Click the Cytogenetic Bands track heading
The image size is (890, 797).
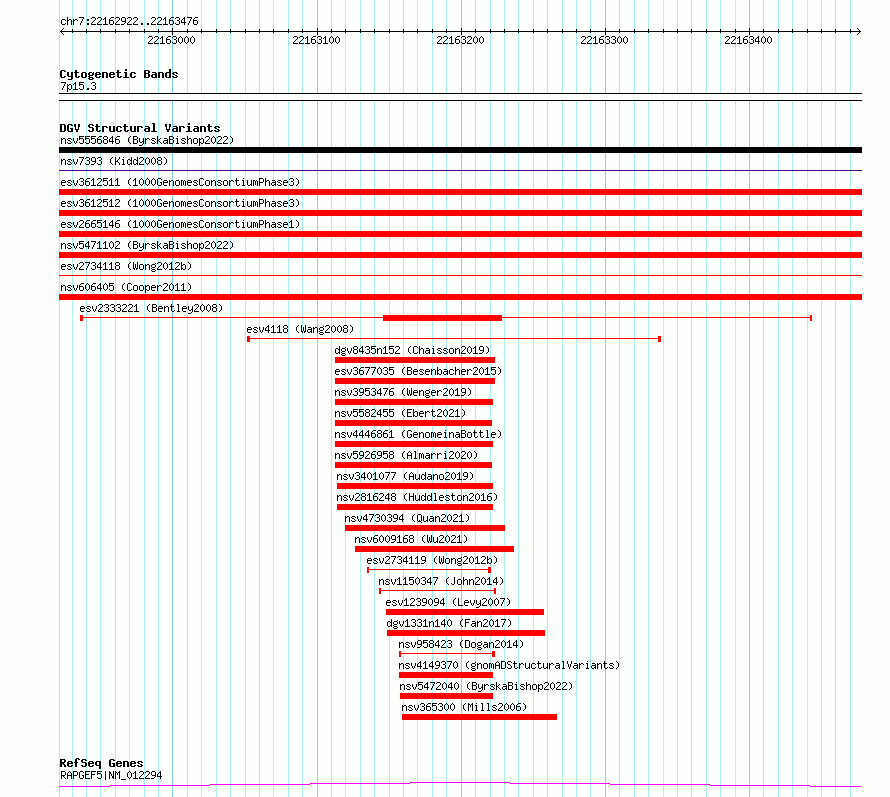[x=119, y=74]
